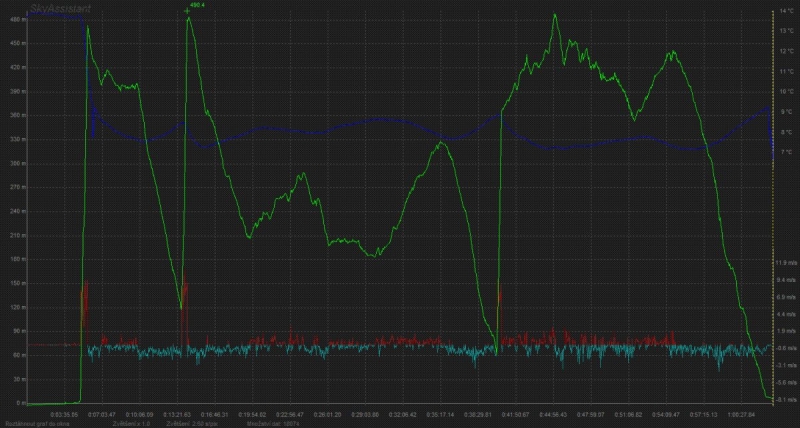
Task: Click the 7 °C temperature axis label
Action: tap(786, 152)
